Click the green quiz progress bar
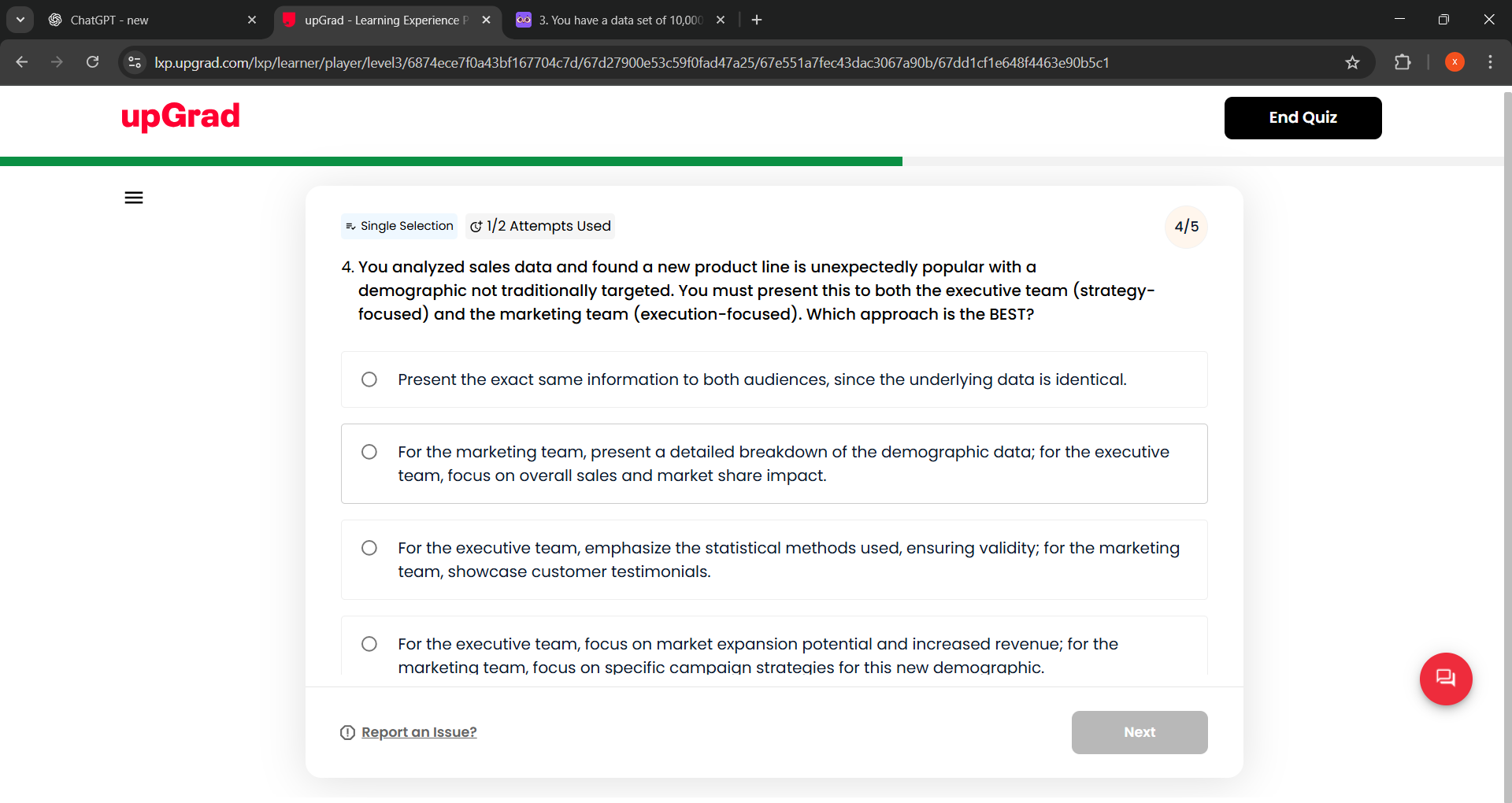Image resolution: width=1512 pixels, height=803 pixels. click(x=450, y=161)
